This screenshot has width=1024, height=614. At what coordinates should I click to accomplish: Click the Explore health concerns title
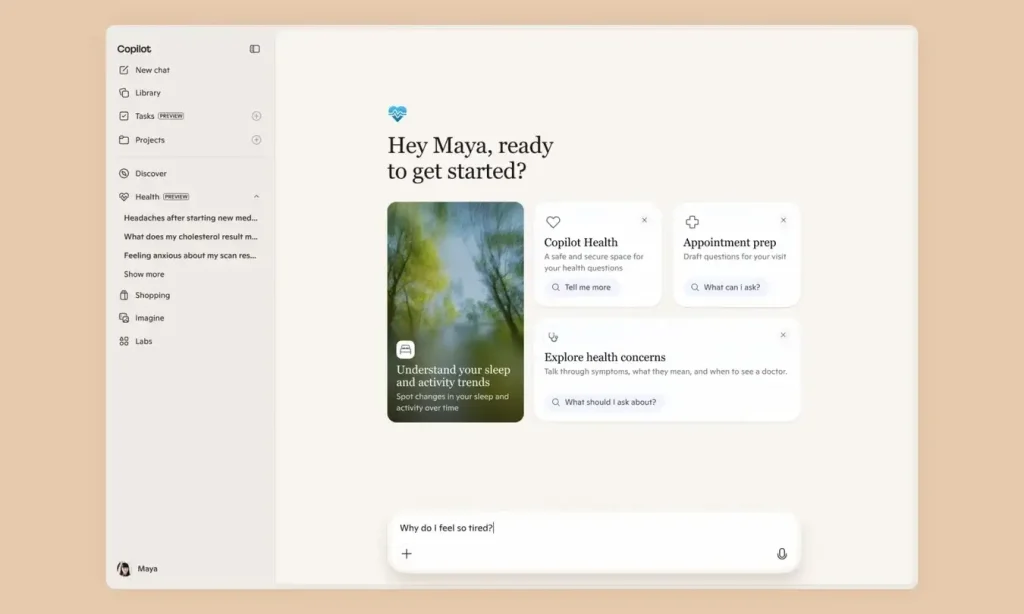[x=605, y=357]
